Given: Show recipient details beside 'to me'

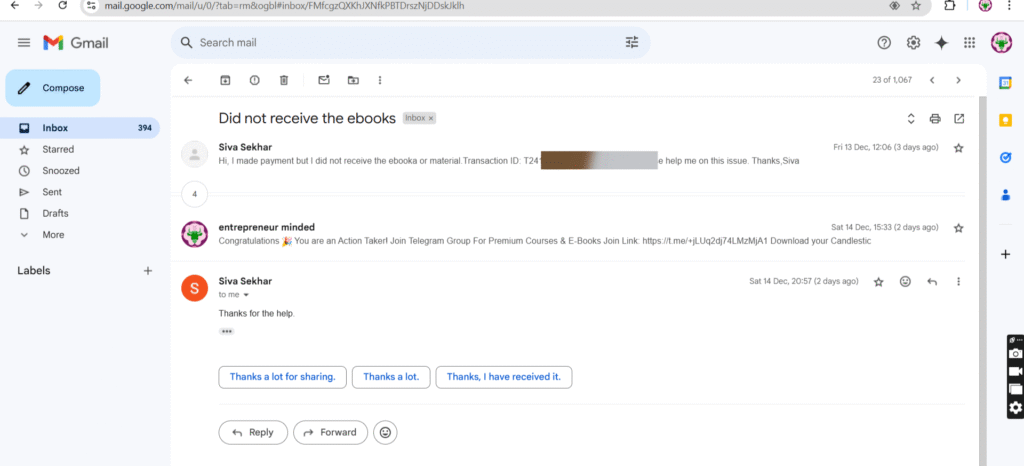Looking at the screenshot, I should coord(246,295).
